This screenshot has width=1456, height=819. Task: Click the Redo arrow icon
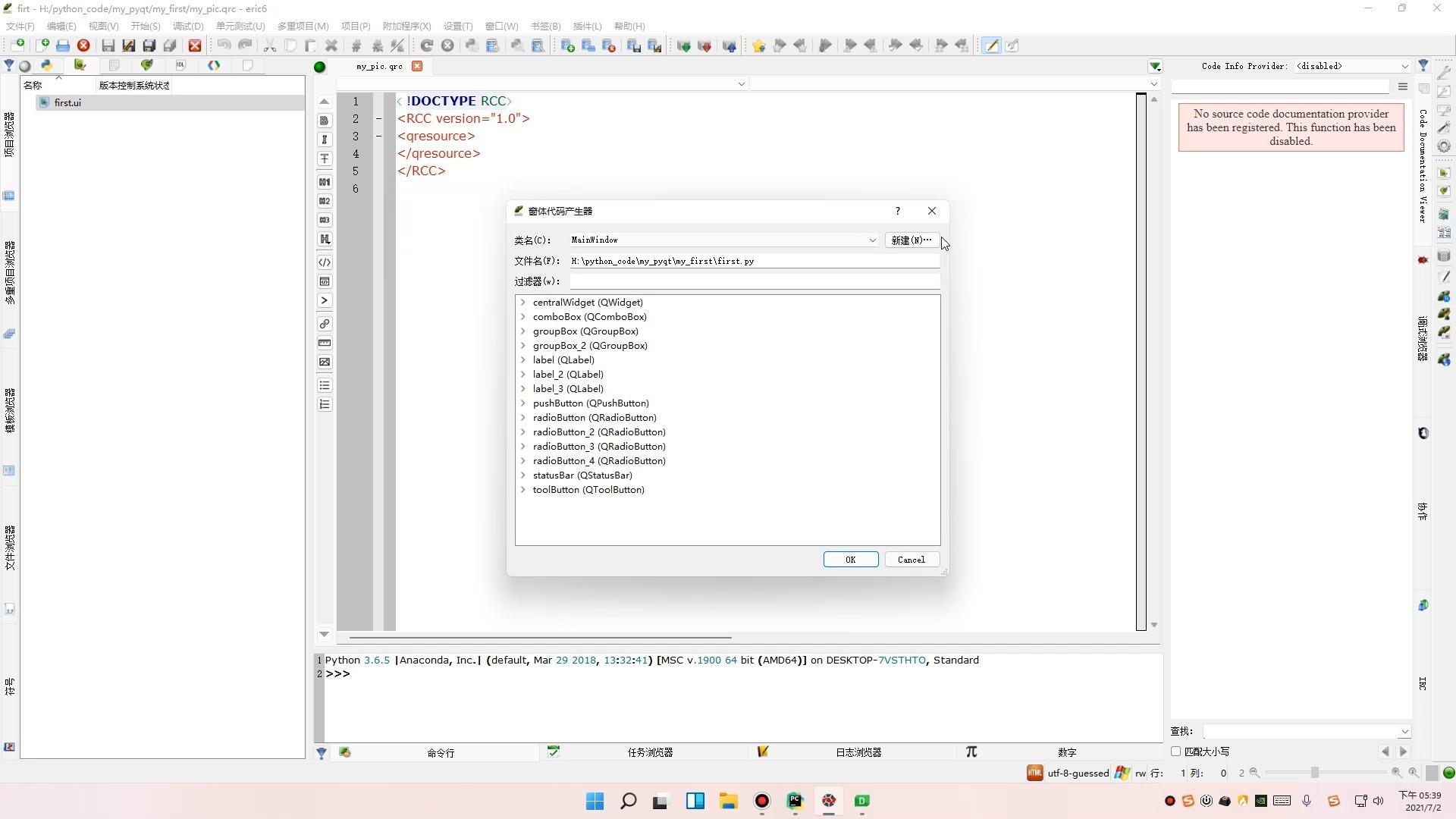[244, 45]
